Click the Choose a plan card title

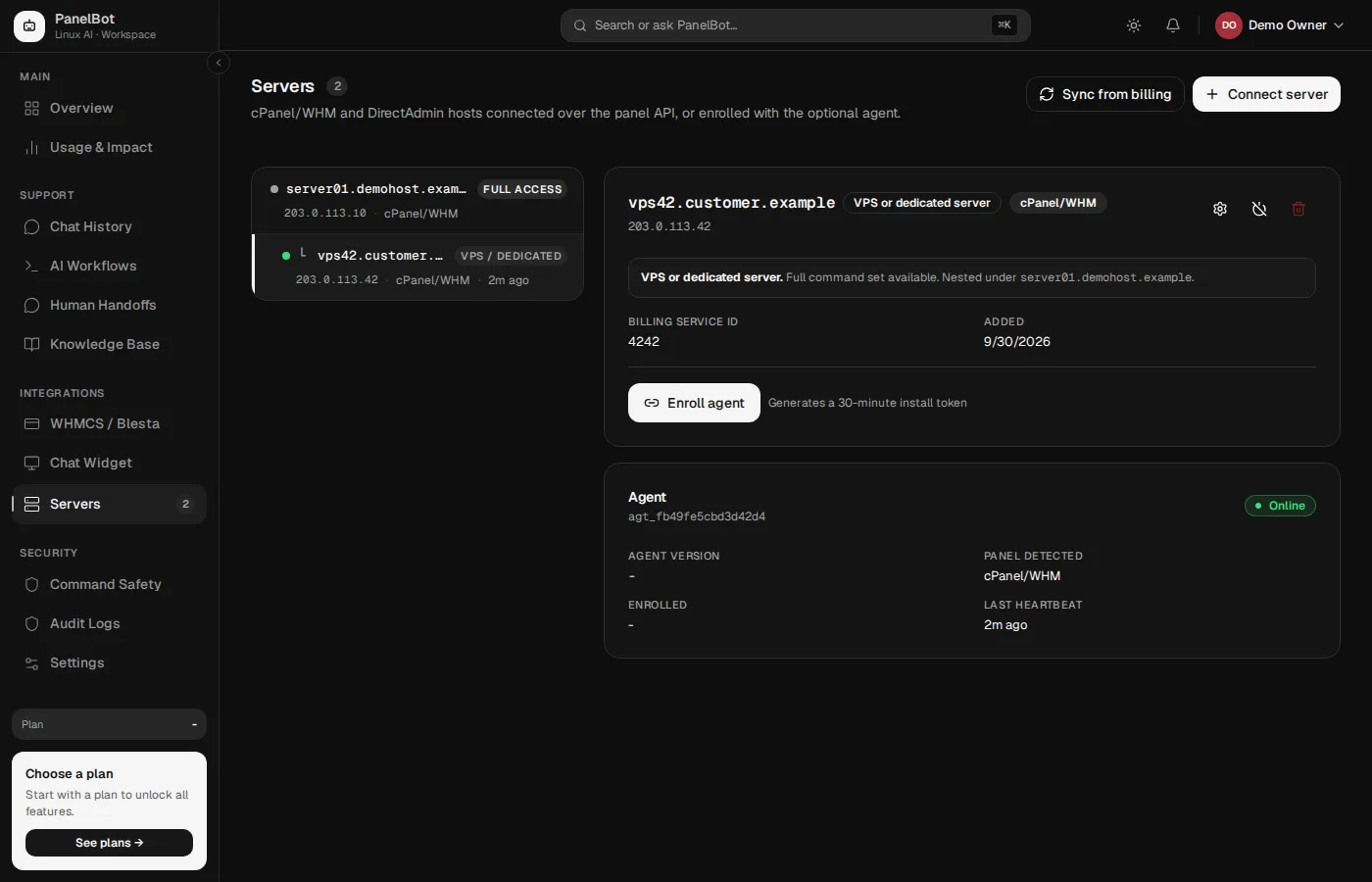70,774
